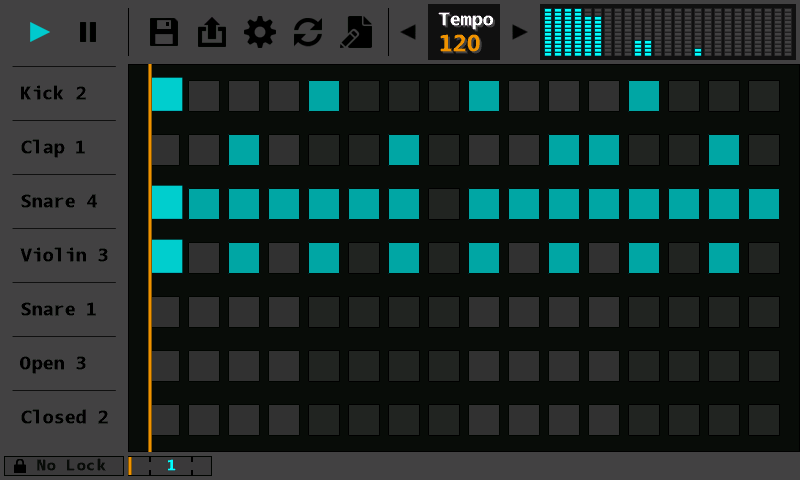This screenshot has height=480, width=800.
Task: Click the edit document pencil icon
Action: (x=356, y=32)
